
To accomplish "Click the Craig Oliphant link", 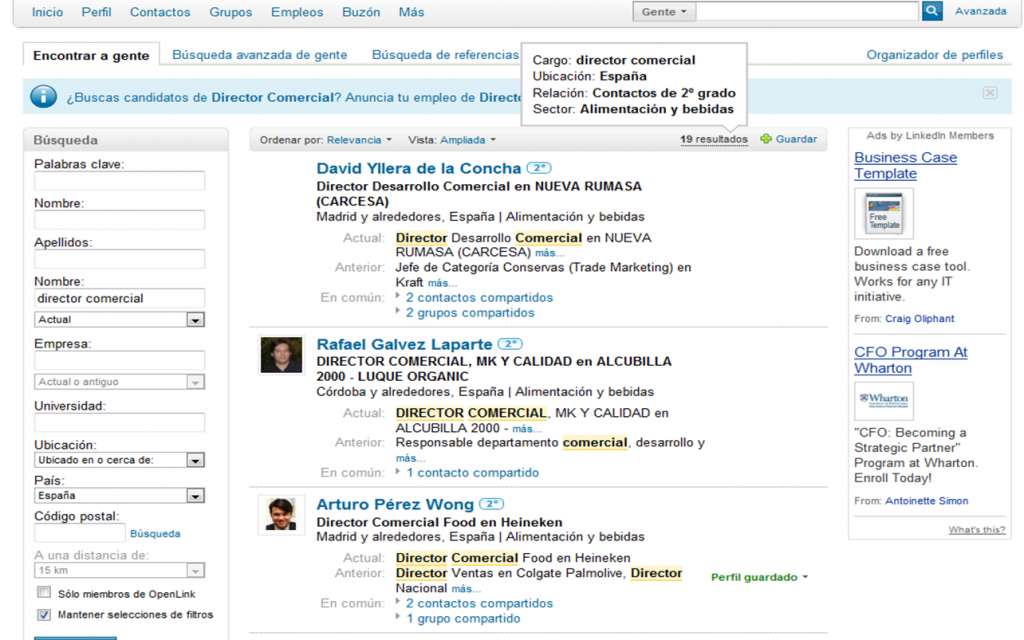I will 920,319.
